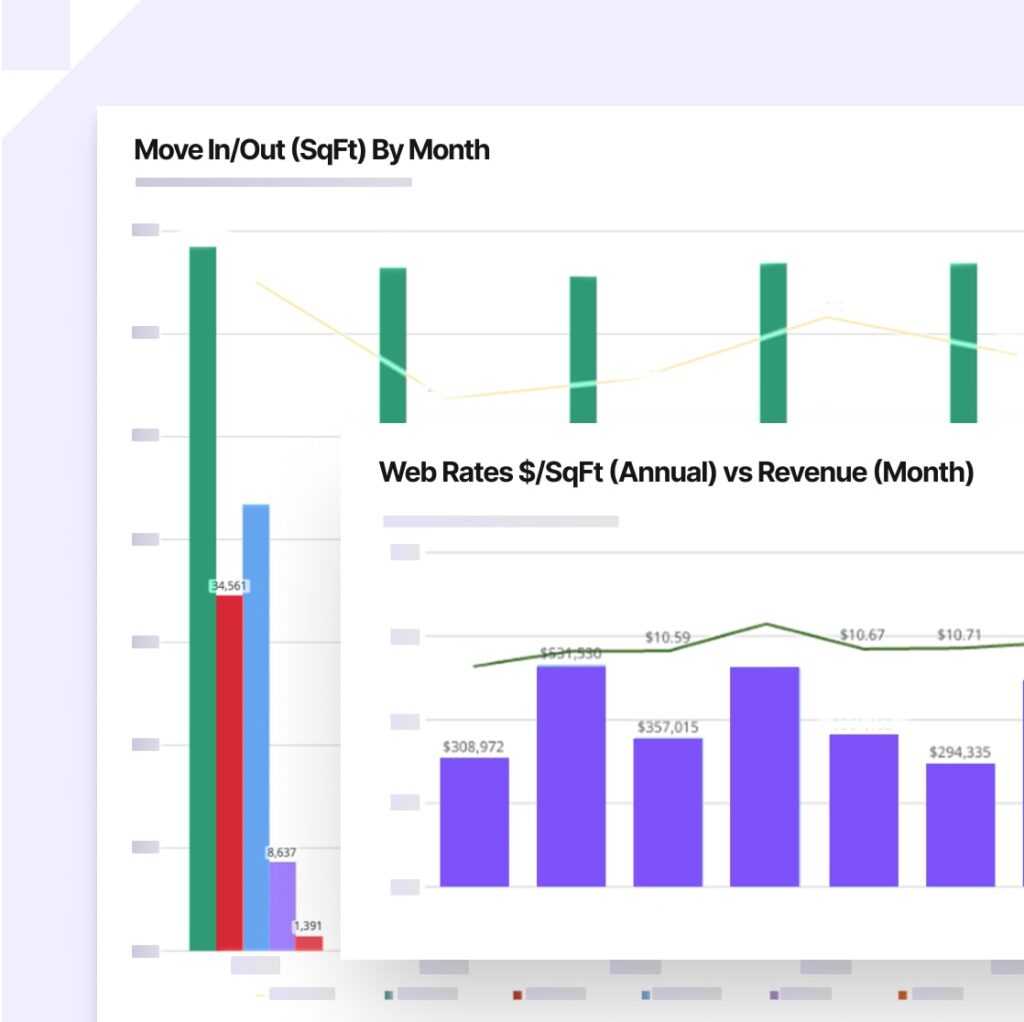
Task: Select the 34,561 data label
Action: pyautogui.click(x=229, y=586)
